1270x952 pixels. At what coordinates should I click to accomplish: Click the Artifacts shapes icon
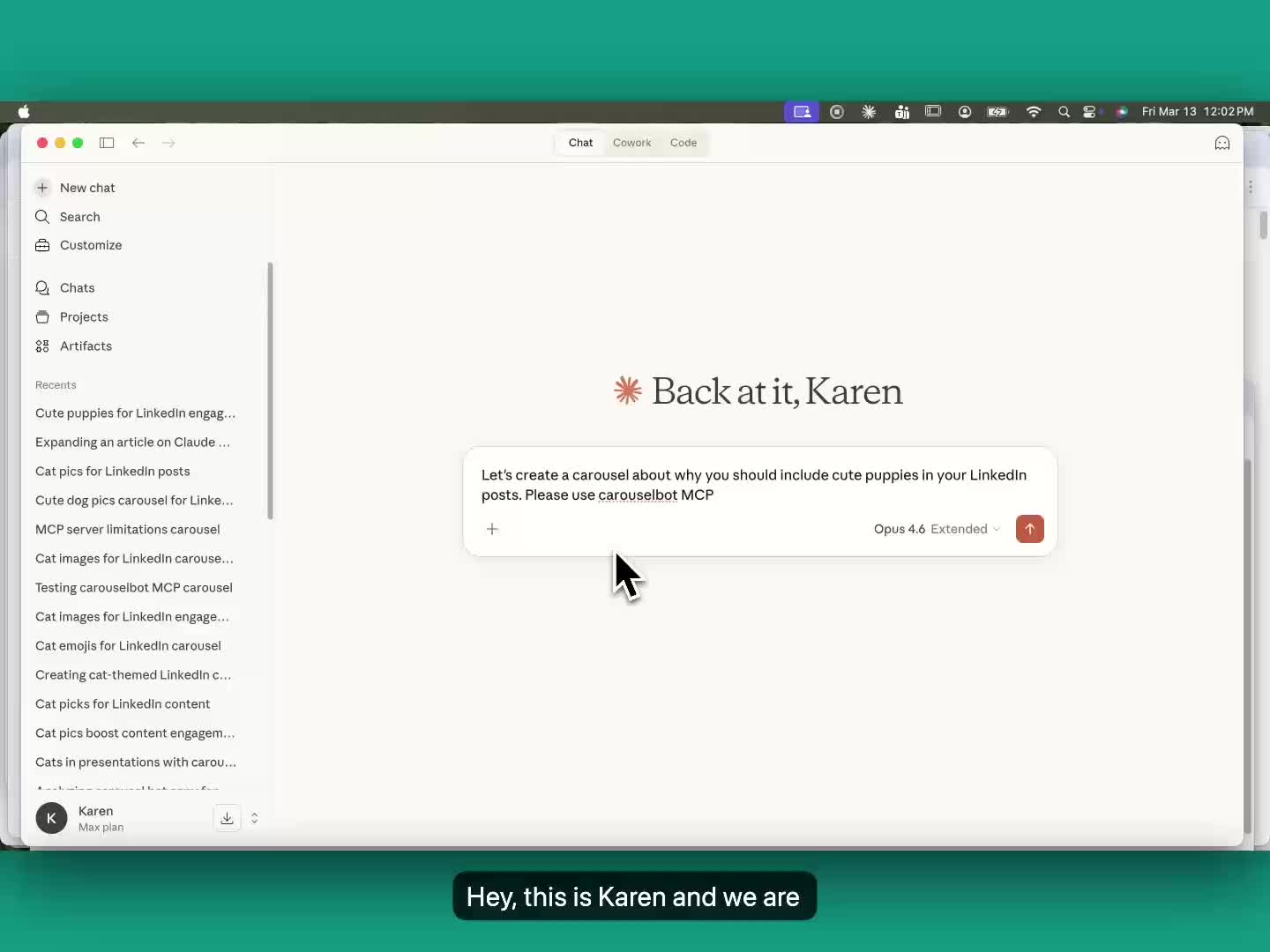(x=42, y=346)
